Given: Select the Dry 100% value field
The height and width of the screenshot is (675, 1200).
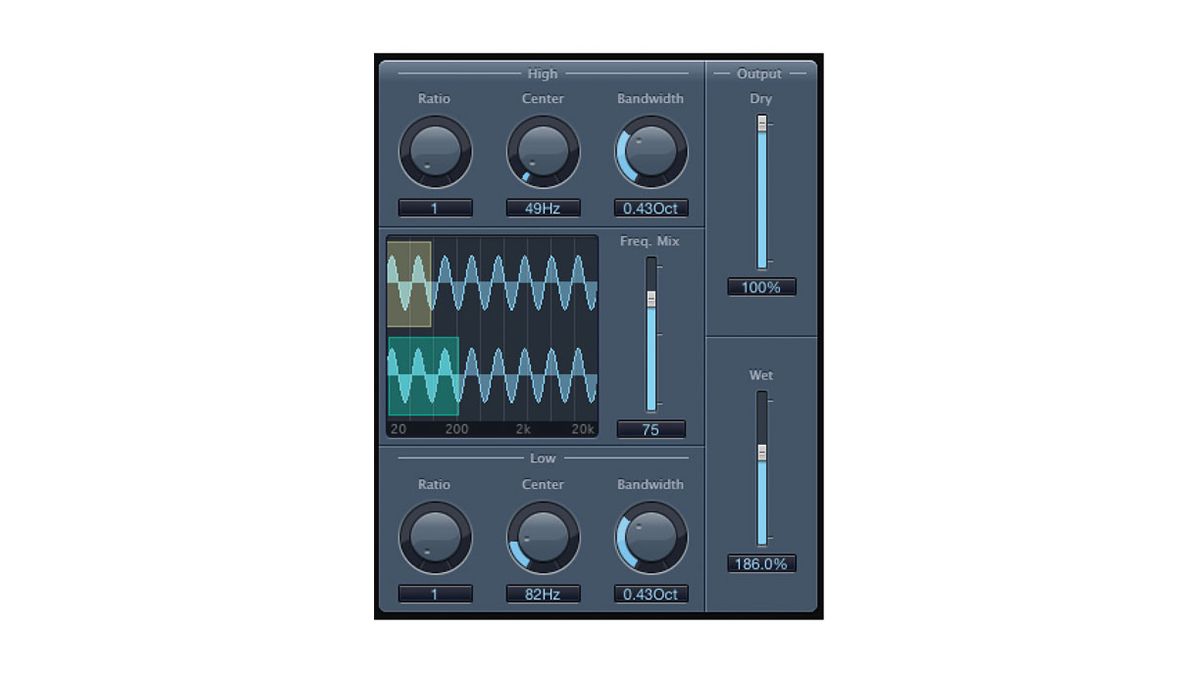Looking at the screenshot, I should (x=762, y=288).
